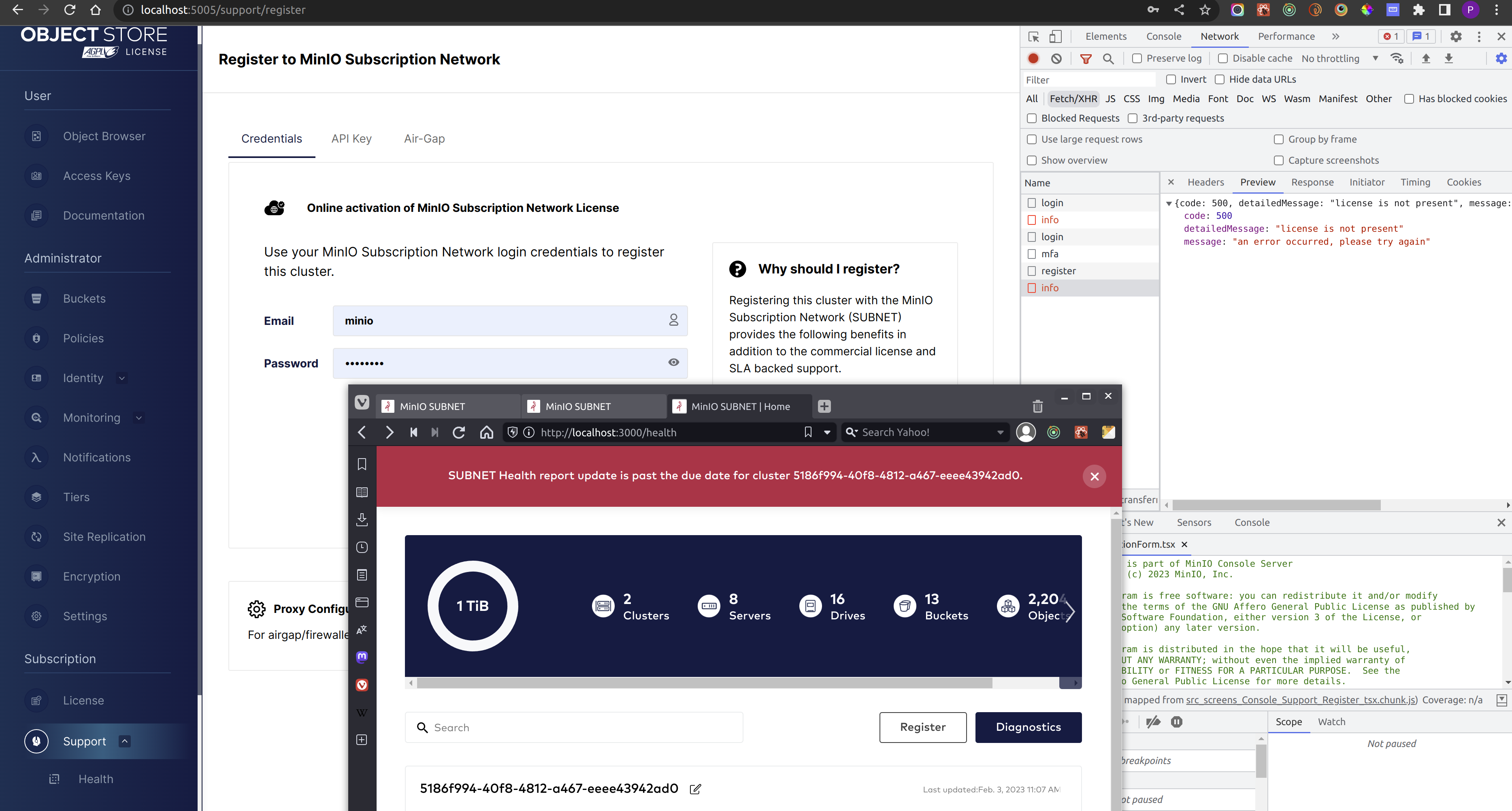Show password with eye icon
Screen dimensions: 1512x811
[x=673, y=362]
